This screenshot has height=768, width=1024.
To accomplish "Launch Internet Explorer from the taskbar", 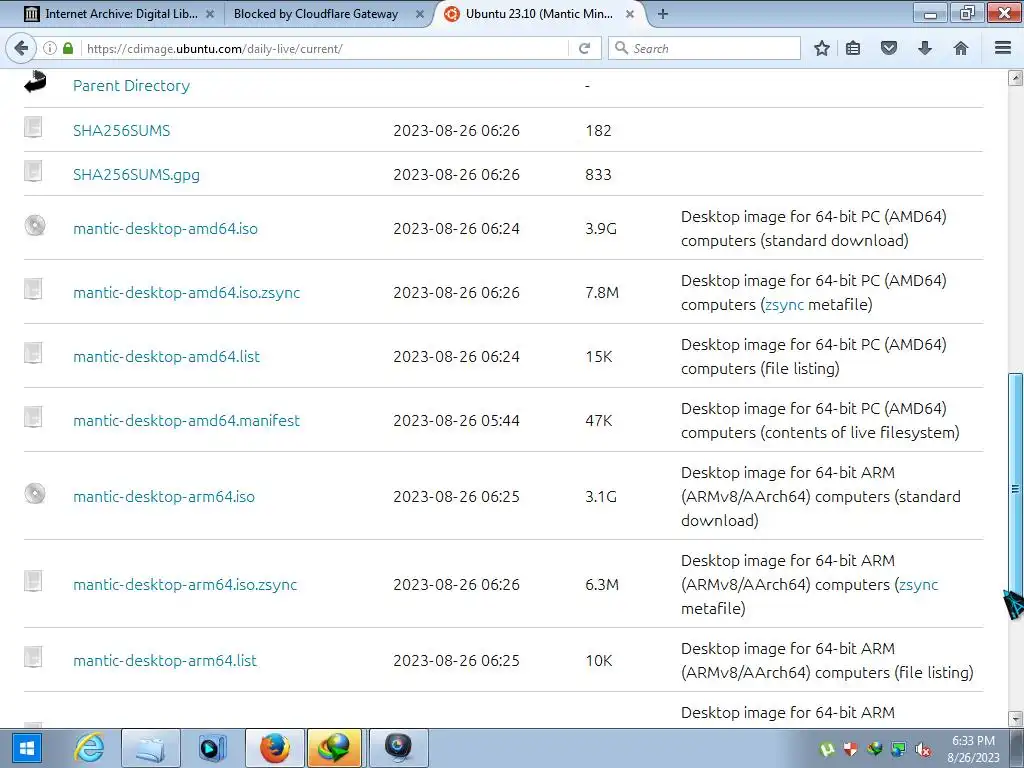I will pyautogui.click(x=89, y=748).
